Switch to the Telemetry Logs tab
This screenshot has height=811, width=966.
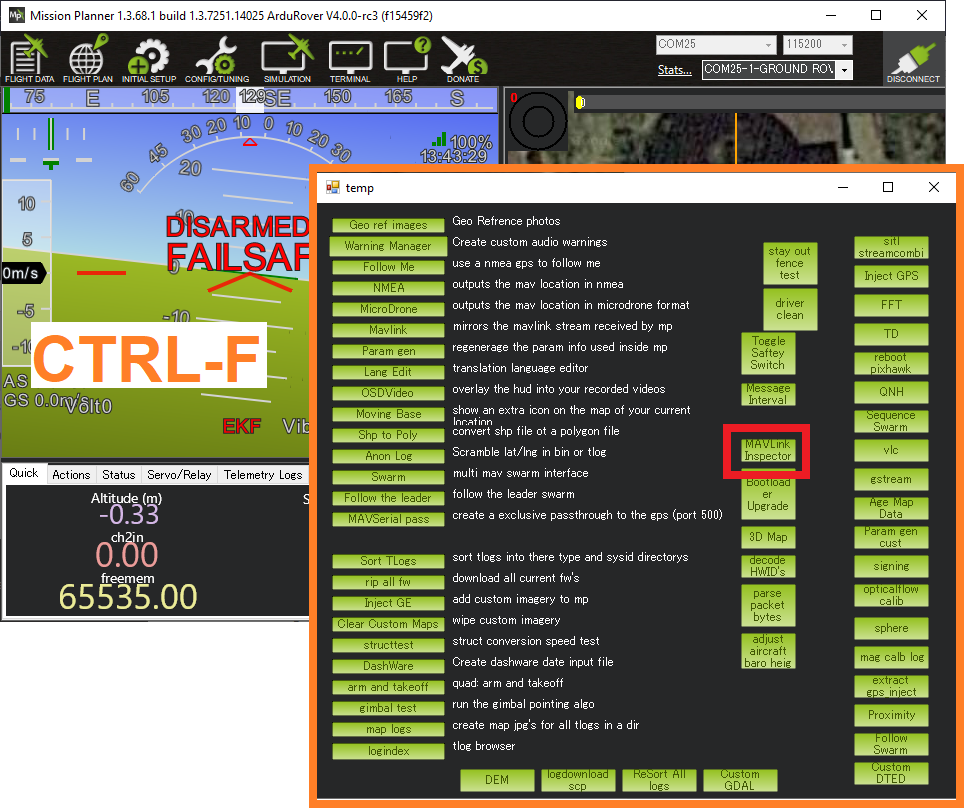click(x=262, y=475)
